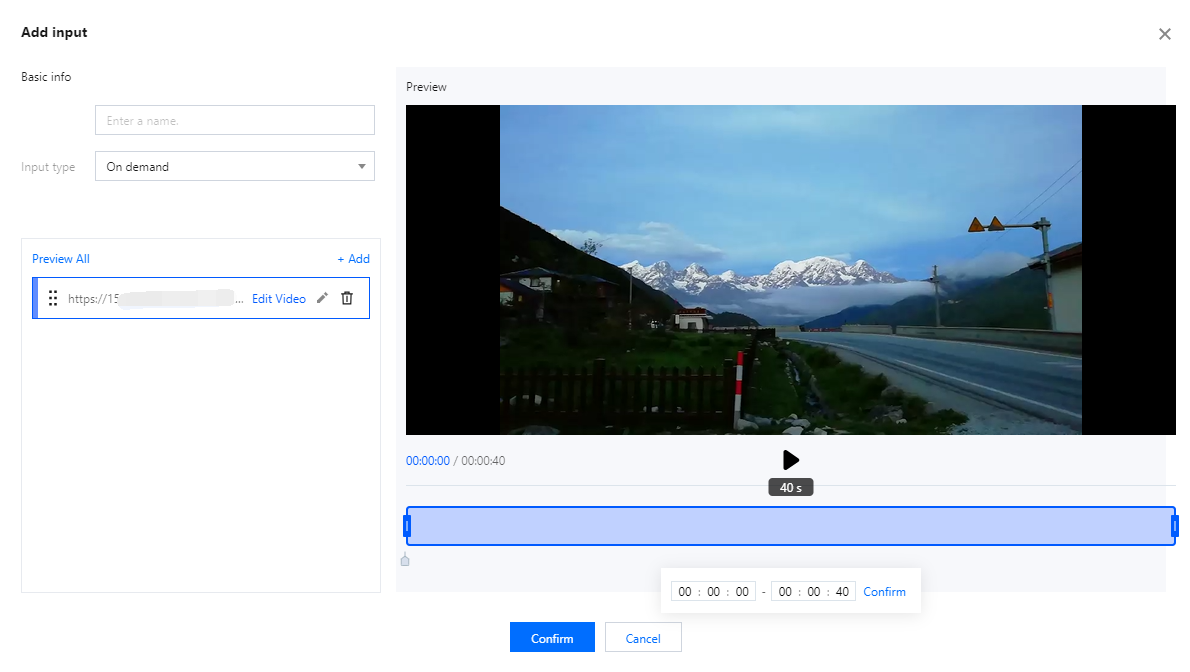Click the Enter a name input field
The height and width of the screenshot is (672, 1190).
(234, 121)
